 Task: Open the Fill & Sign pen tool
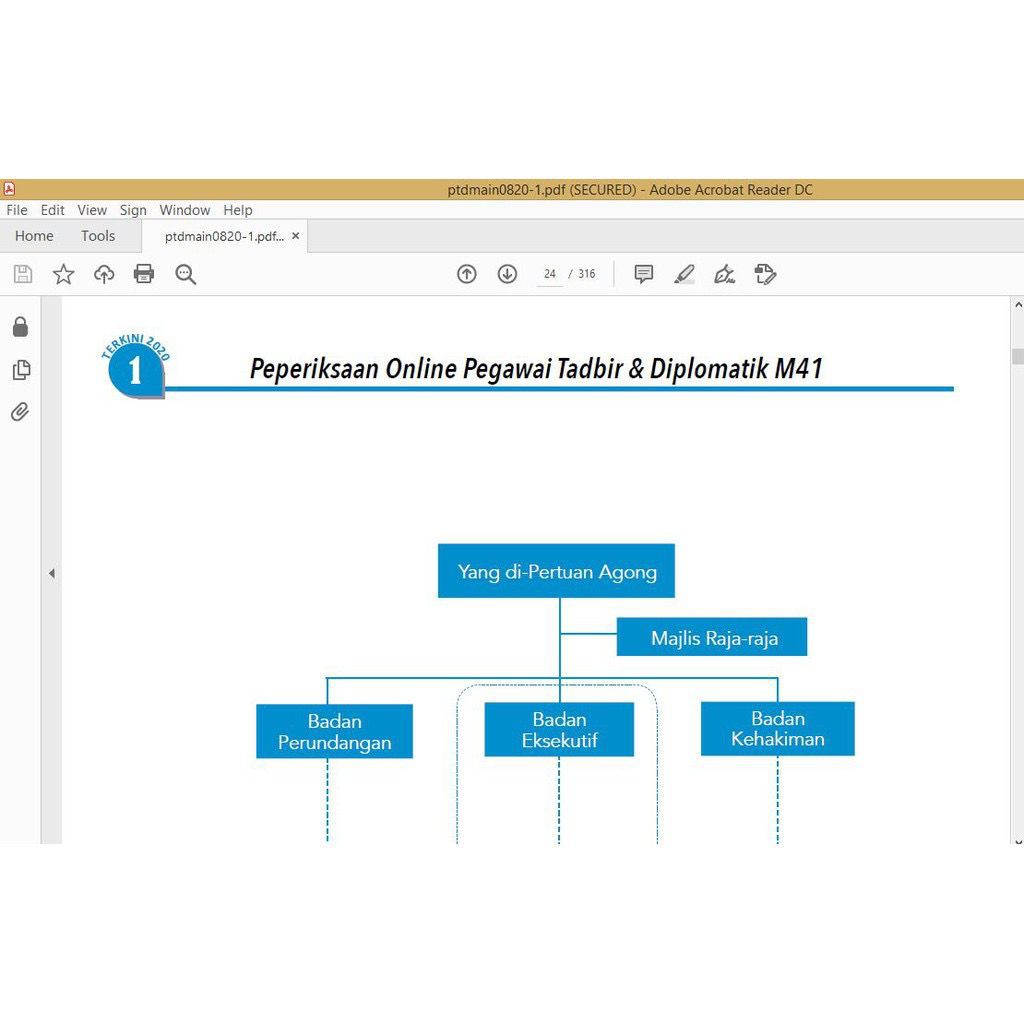(x=725, y=274)
